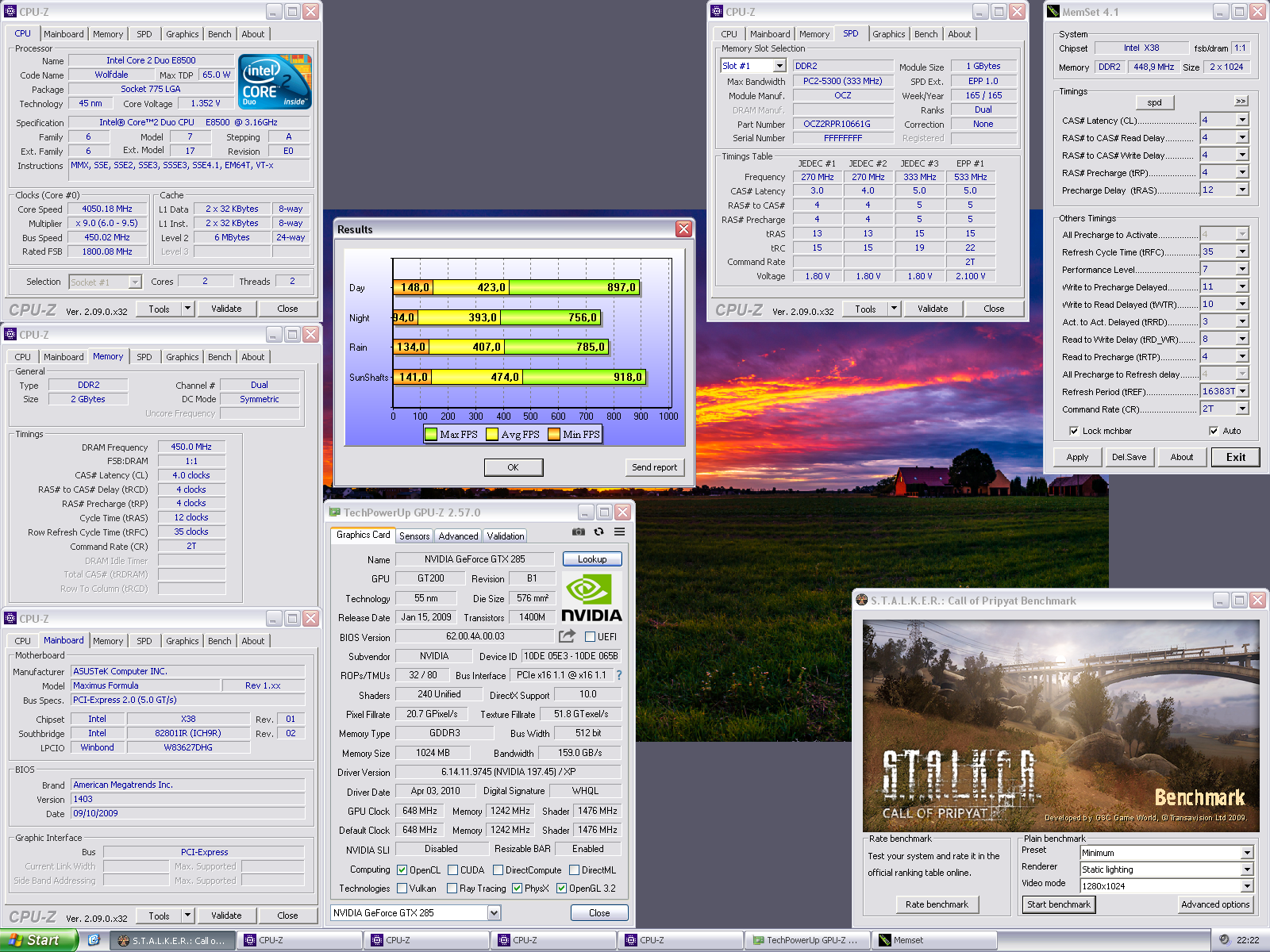This screenshot has width=1270, height=952.
Task: Refresh GPU-Z readings via the refresh icon
Action: coord(598,532)
